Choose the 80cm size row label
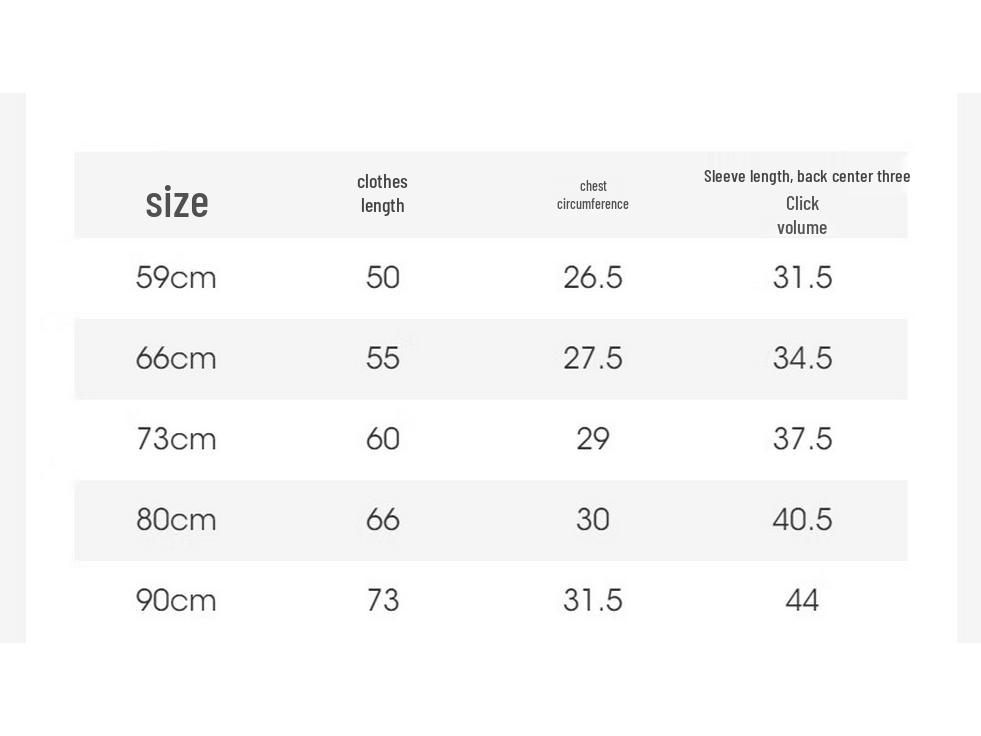Viewport: 981px width, 736px height. point(176,519)
